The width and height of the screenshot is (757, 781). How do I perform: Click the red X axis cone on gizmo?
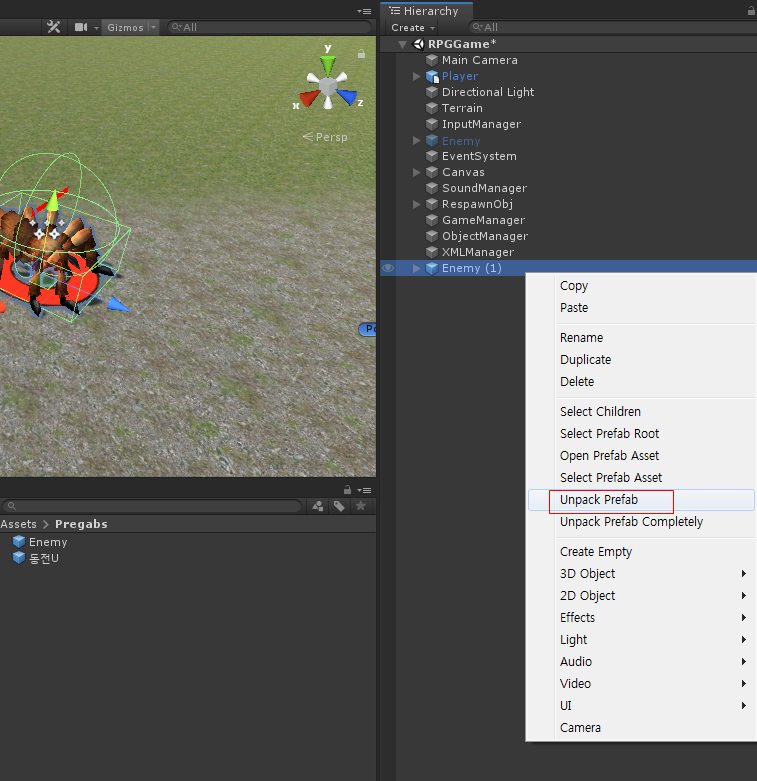(309, 98)
